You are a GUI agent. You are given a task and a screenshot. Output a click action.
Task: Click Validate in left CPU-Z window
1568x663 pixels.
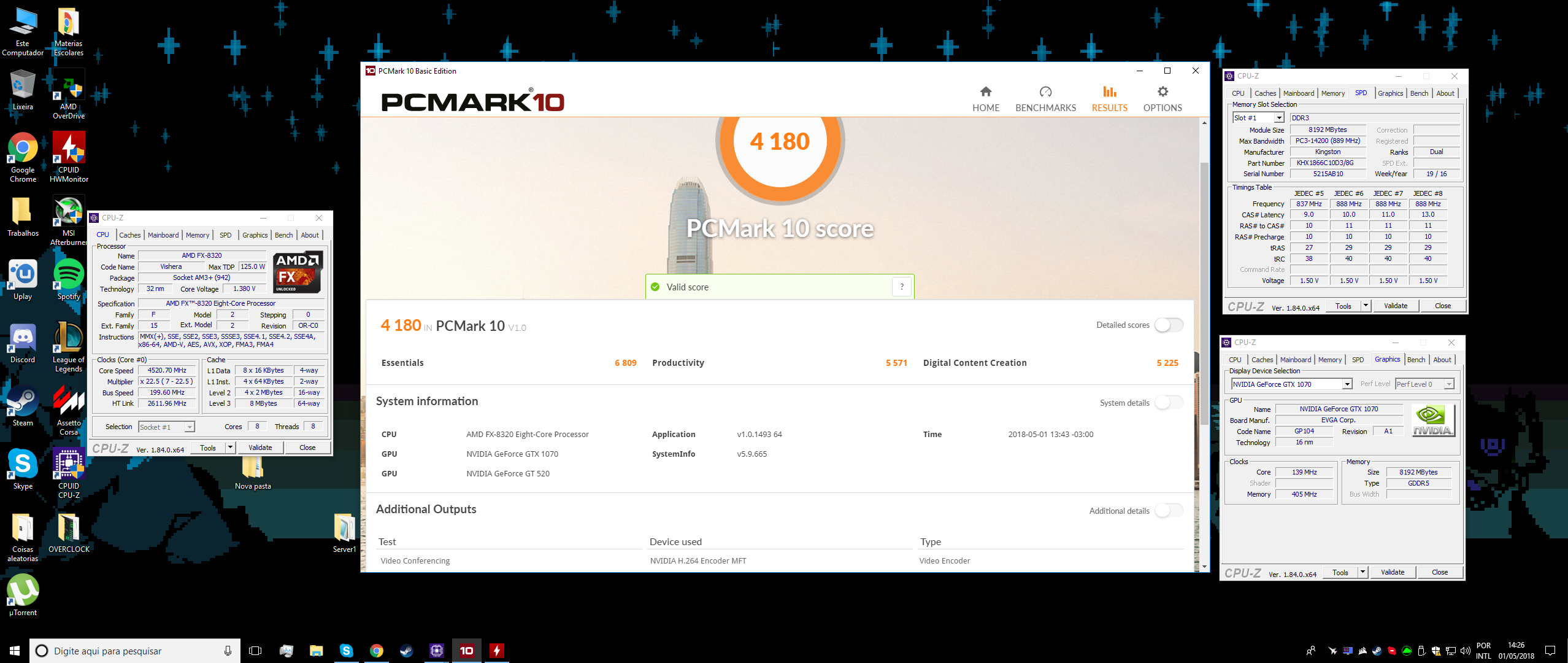point(260,448)
